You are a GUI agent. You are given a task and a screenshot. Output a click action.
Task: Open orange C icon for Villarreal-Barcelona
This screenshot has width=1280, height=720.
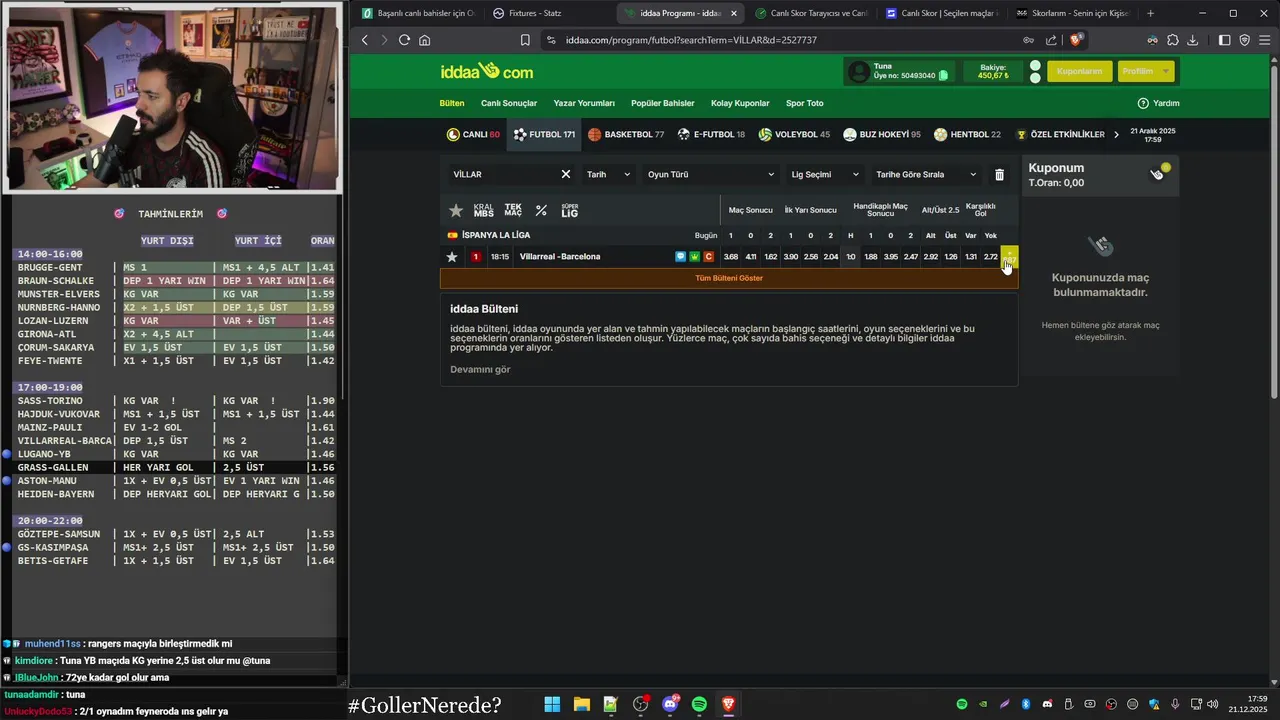pyautogui.click(x=709, y=257)
